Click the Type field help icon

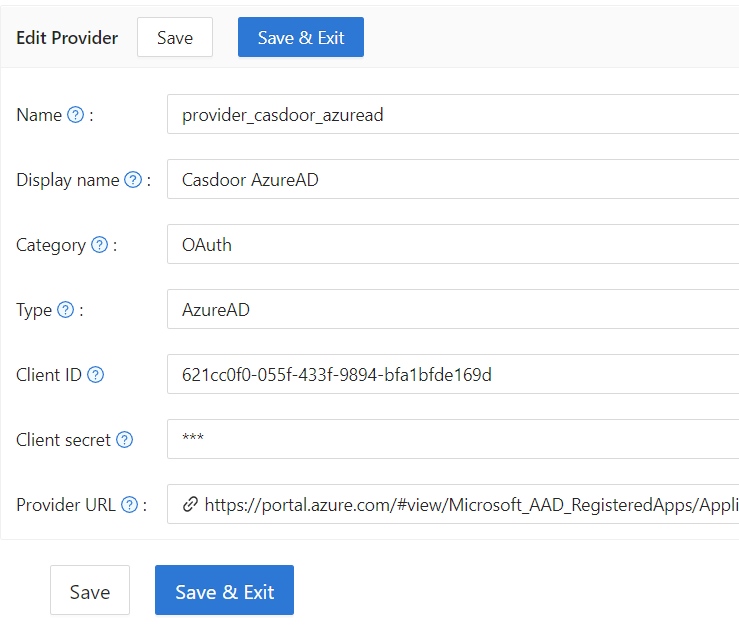(x=66, y=310)
